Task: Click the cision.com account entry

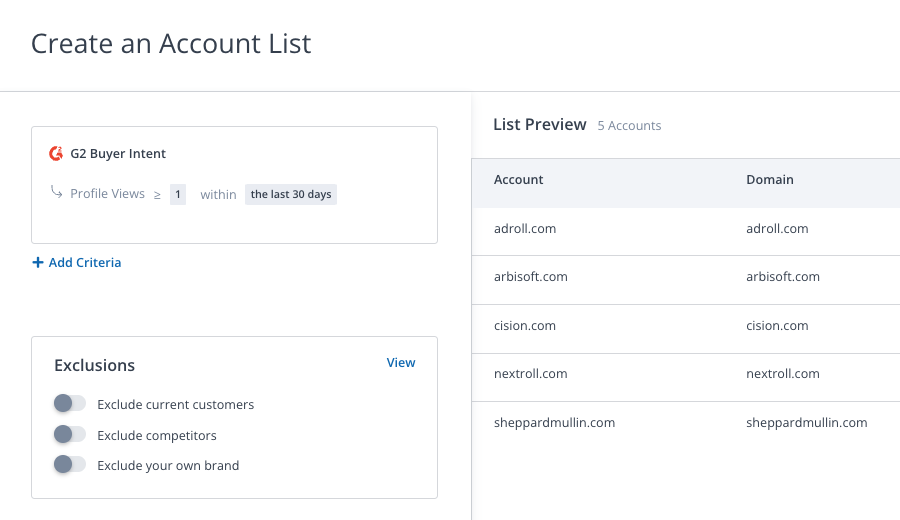Action: [x=525, y=326]
